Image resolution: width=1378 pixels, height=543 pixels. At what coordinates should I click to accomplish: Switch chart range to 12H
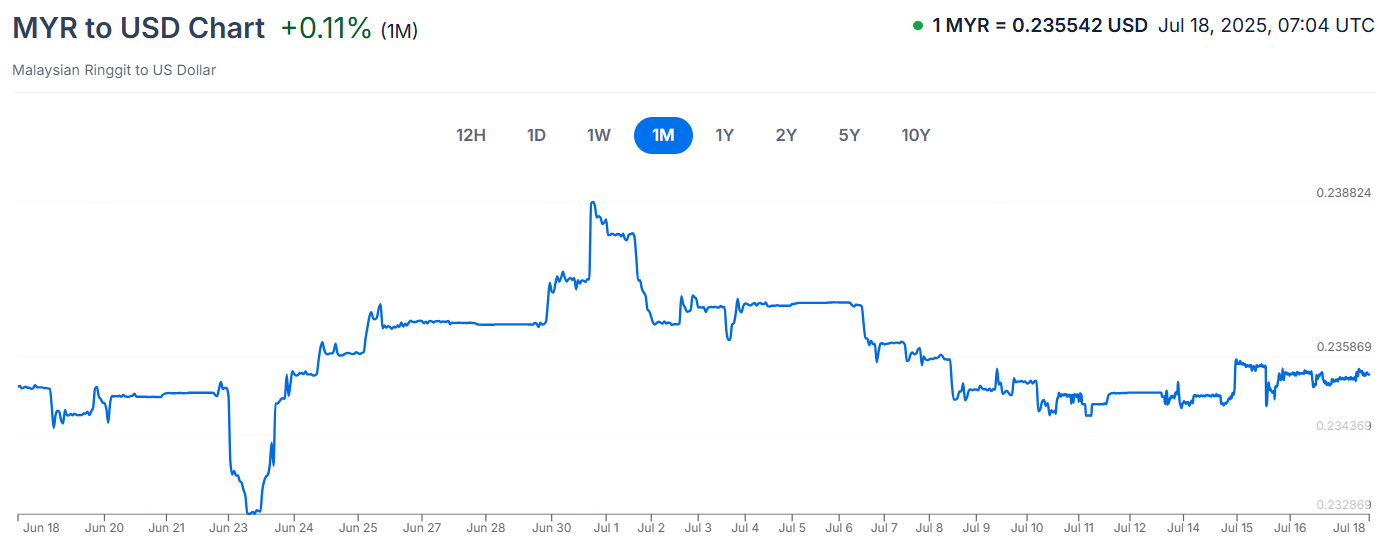[x=471, y=135]
